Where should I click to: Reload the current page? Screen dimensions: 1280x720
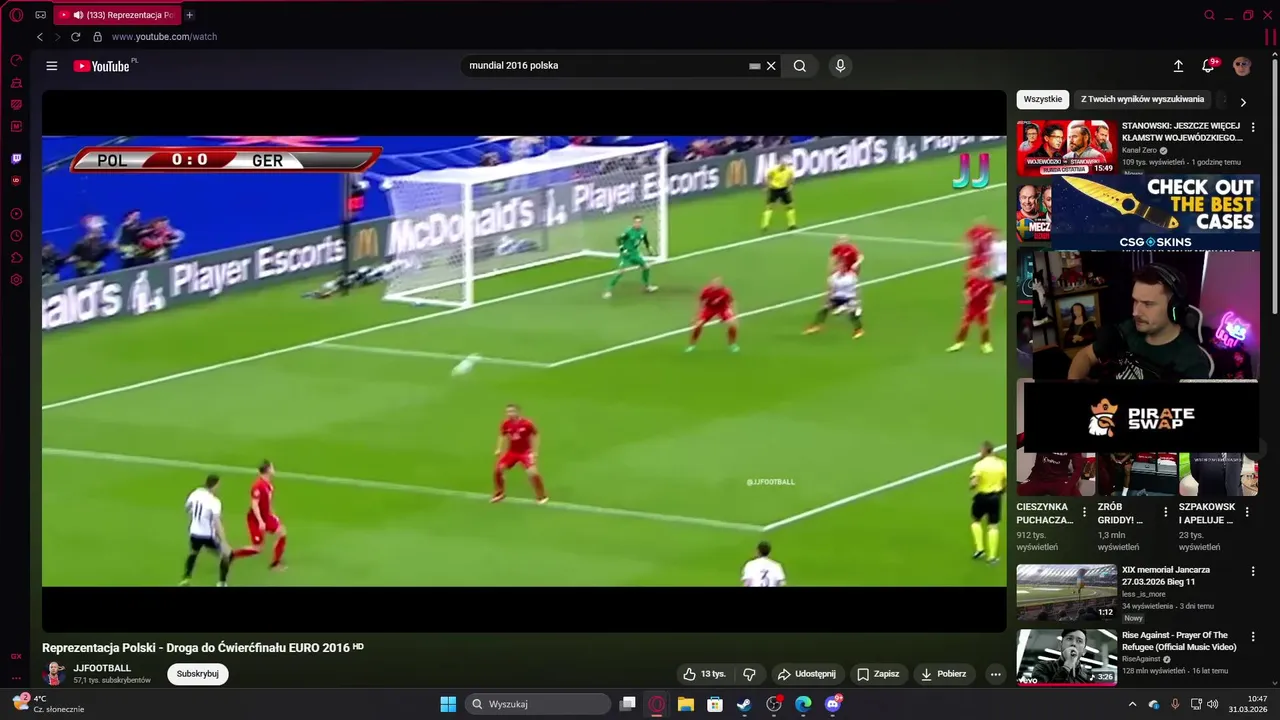coord(75,37)
